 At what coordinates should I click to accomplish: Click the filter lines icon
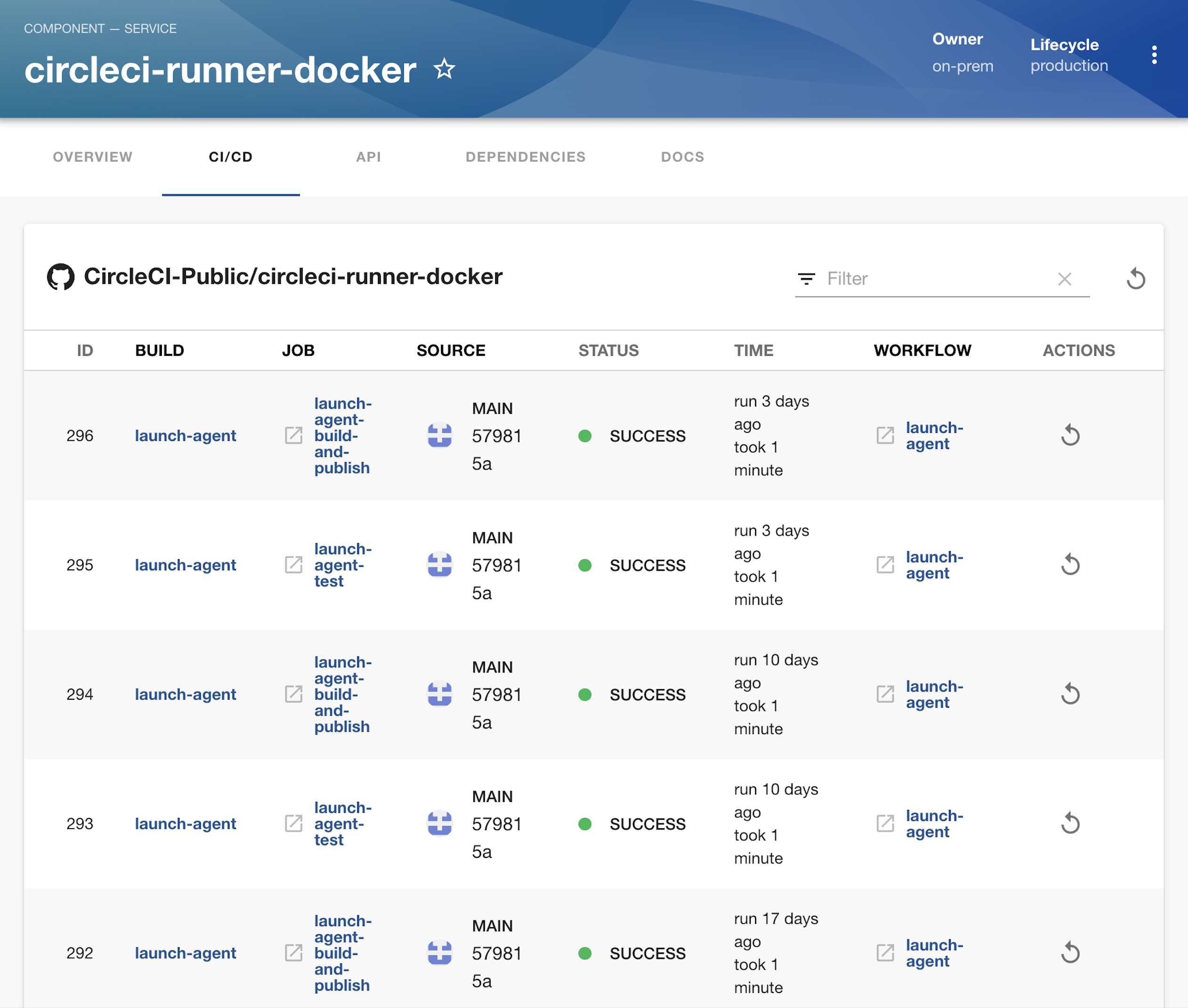coord(806,279)
